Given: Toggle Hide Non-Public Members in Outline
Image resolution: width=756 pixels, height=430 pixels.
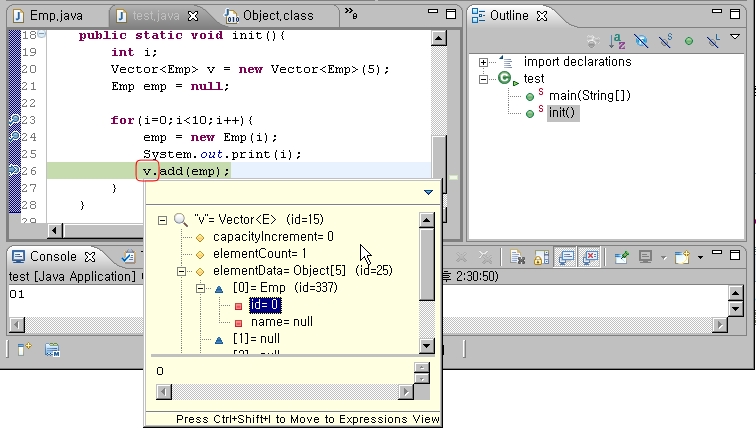Looking at the screenshot, I should click(x=689, y=40).
